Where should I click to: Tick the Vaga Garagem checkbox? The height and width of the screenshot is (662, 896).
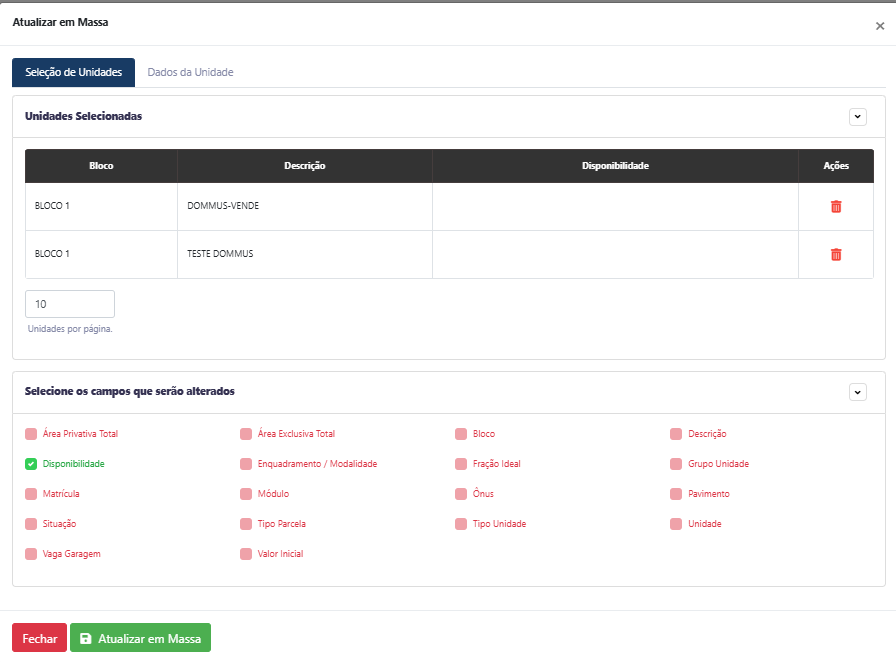(31, 554)
